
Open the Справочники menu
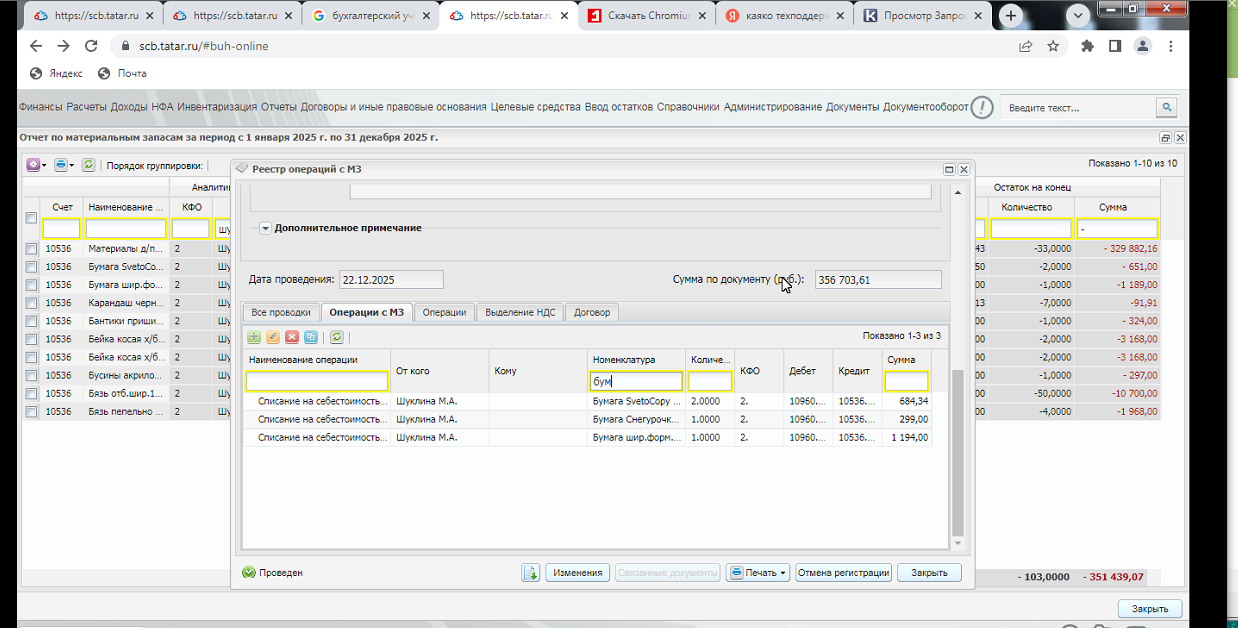pyautogui.click(x=688, y=107)
